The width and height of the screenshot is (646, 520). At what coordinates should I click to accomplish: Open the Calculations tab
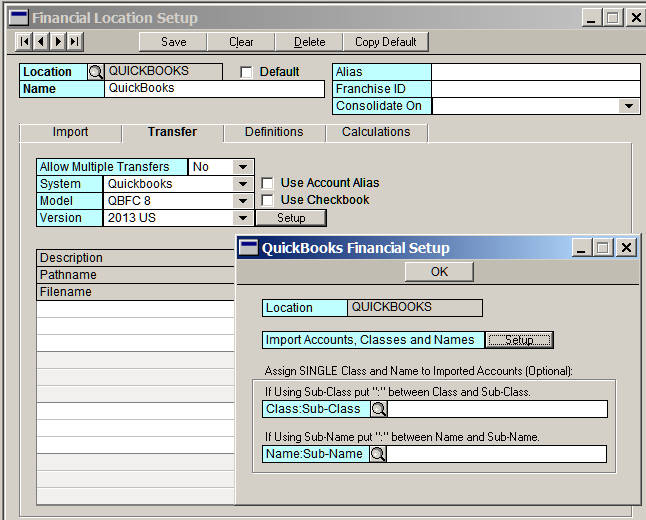coord(376,132)
